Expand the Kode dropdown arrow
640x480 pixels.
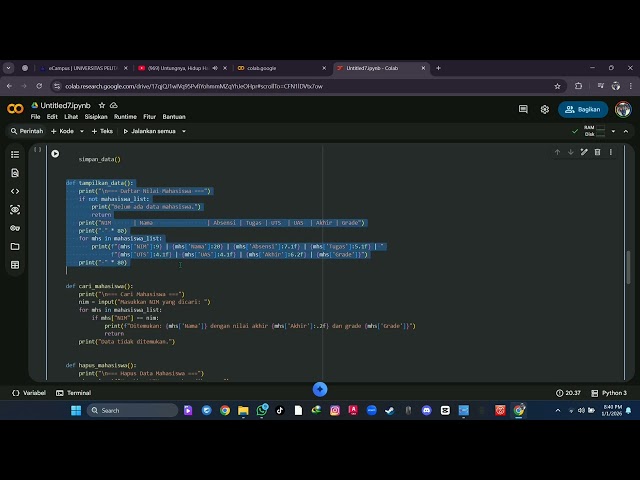tap(82, 131)
